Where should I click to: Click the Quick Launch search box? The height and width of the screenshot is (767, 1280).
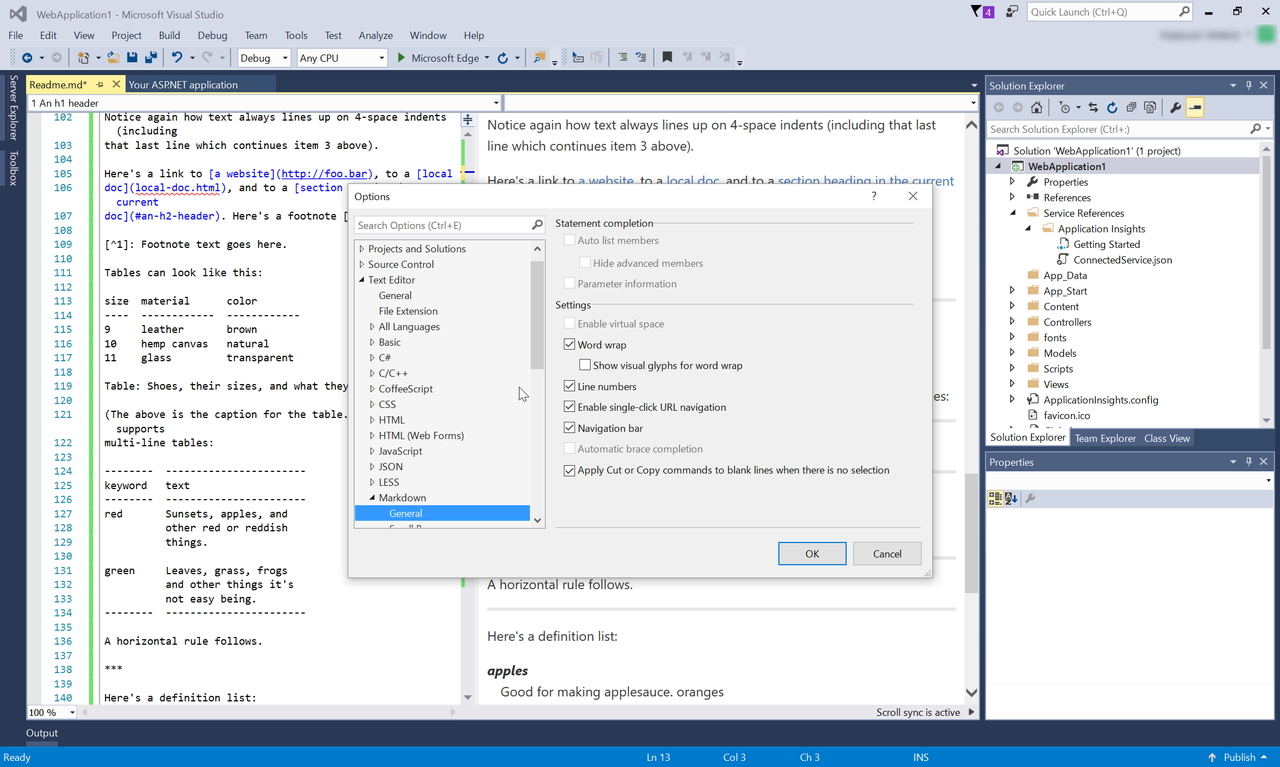pos(1110,12)
